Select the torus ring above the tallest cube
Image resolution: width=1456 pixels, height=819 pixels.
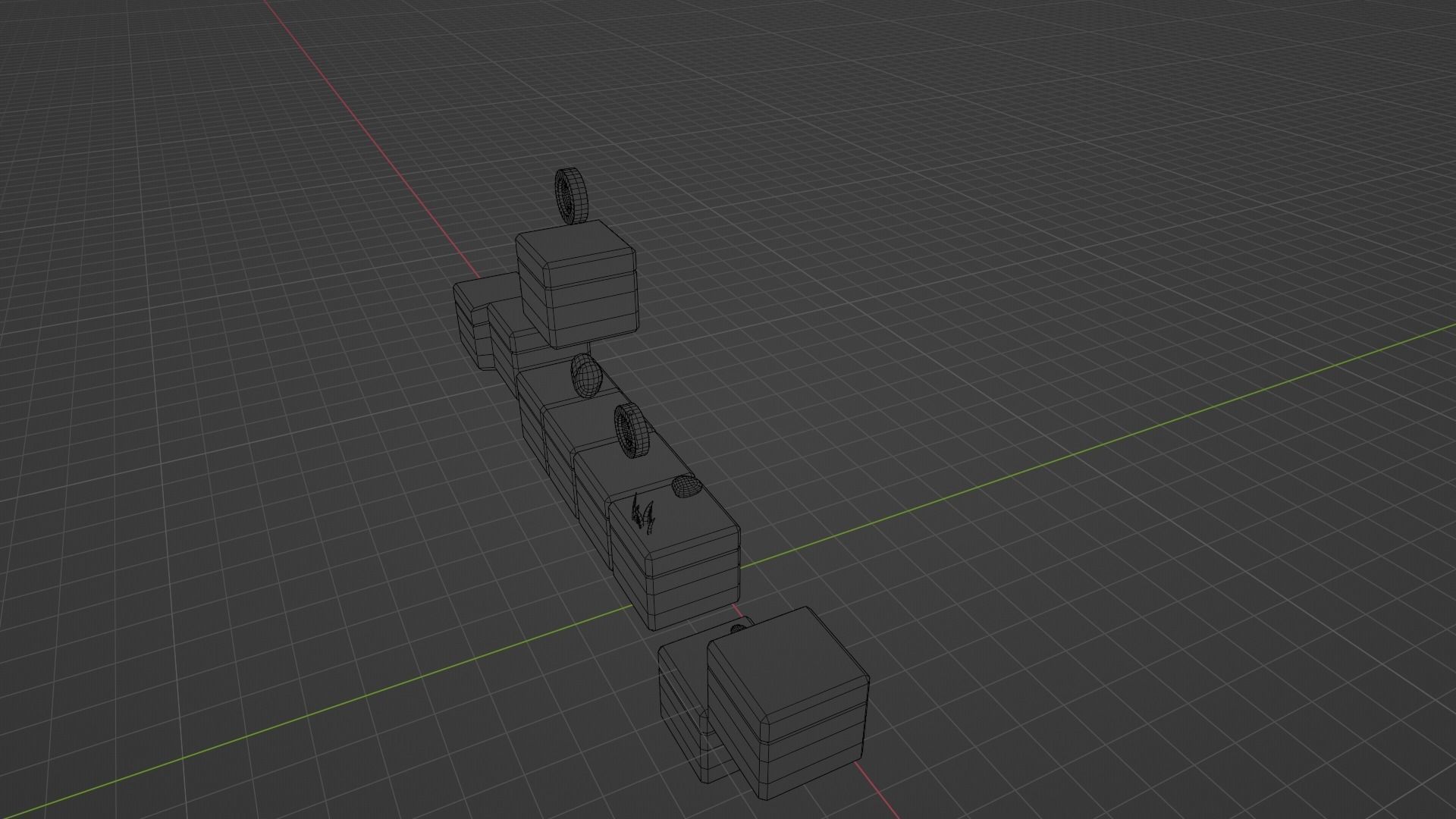[x=572, y=196]
